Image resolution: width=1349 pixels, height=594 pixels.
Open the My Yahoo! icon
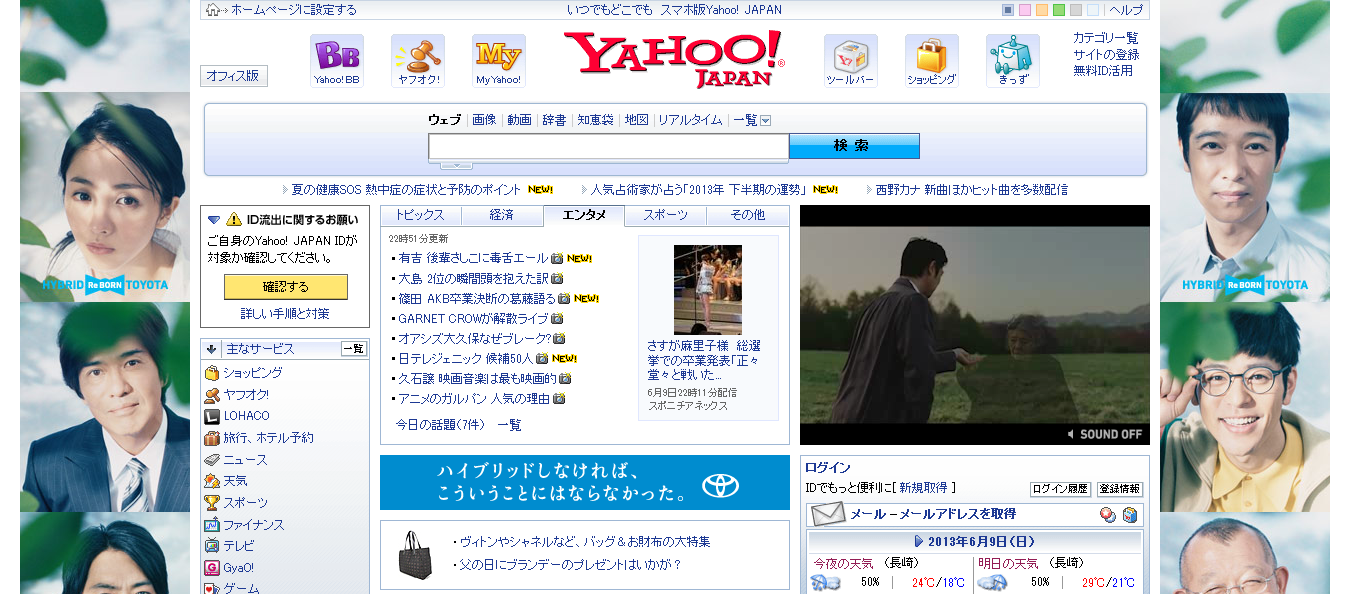(499, 60)
